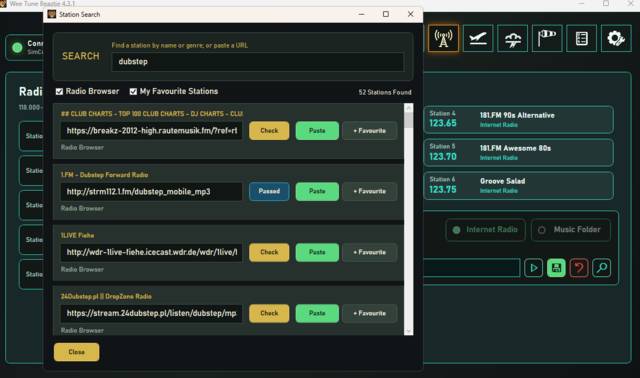Screen dimensions: 640x378
Task: Click the '24Dubstep.pl || DropZone Radio' title
Action: click(x=106, y=296)
